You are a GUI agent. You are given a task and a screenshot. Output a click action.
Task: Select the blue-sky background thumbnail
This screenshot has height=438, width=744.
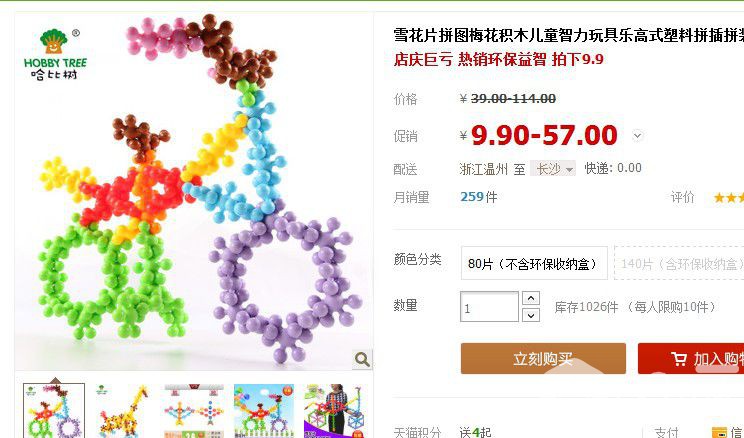click(x=264, y=411)
